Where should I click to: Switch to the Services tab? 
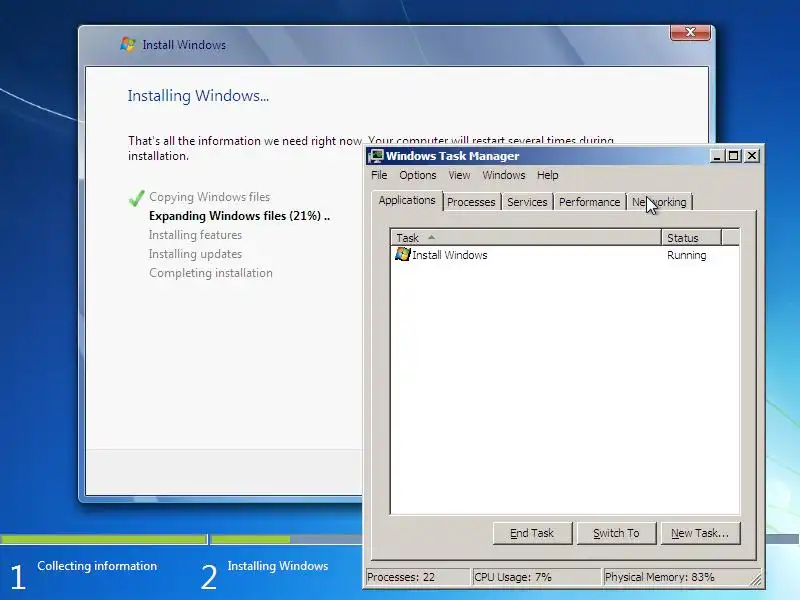[527, 202]
